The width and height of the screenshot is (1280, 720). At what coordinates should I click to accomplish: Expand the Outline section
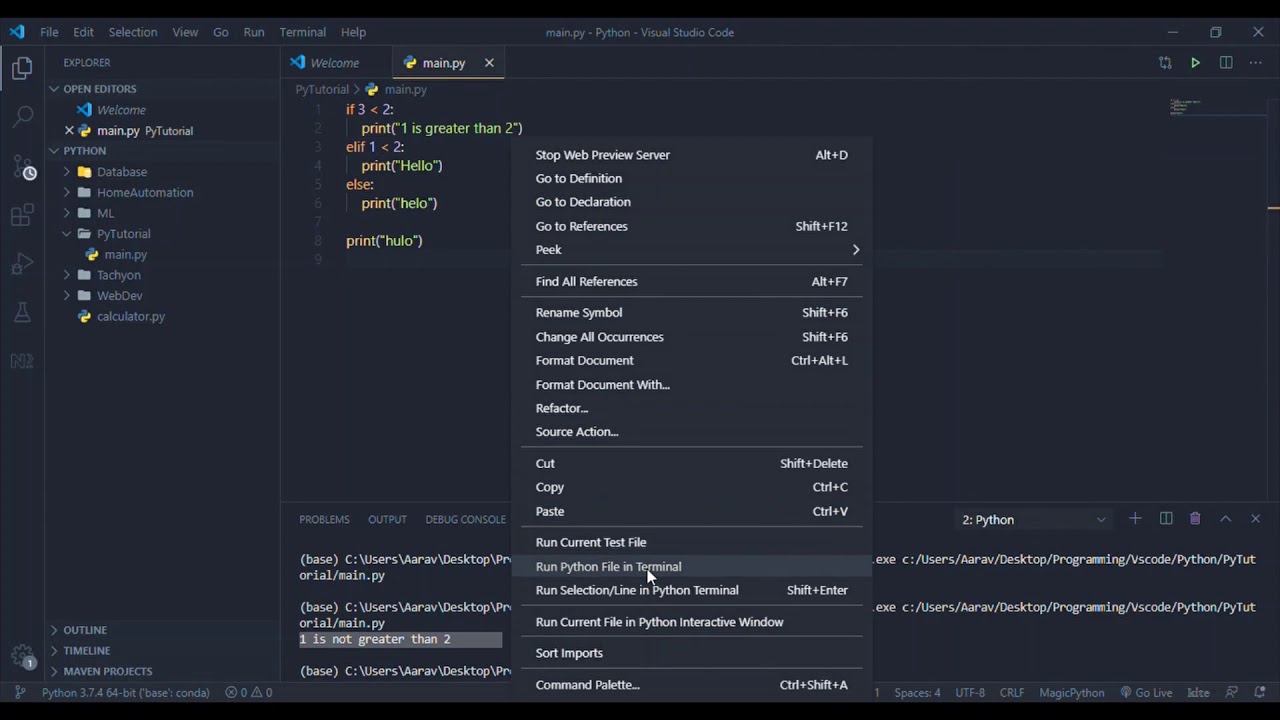click(85, 630)
